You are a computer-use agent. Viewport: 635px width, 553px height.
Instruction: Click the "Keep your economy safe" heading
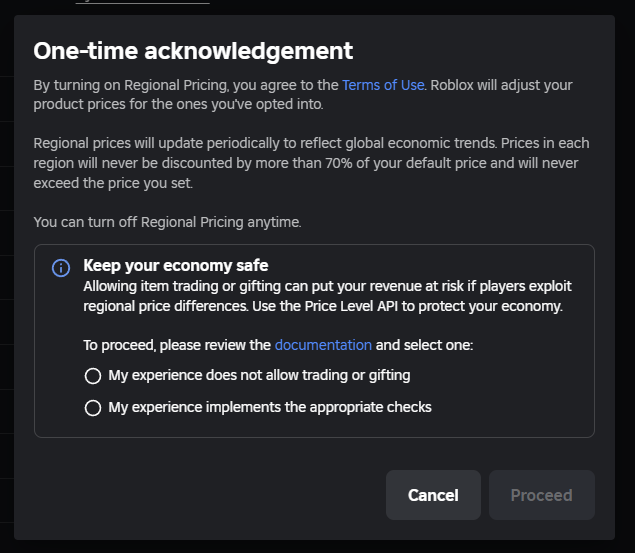point(176,266)
